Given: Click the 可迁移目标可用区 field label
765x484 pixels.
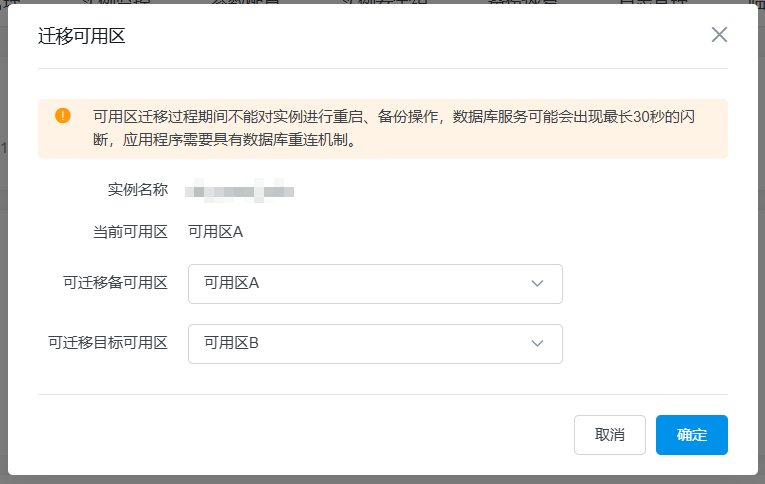Looking at the screenshot, I should coord(108,343).
